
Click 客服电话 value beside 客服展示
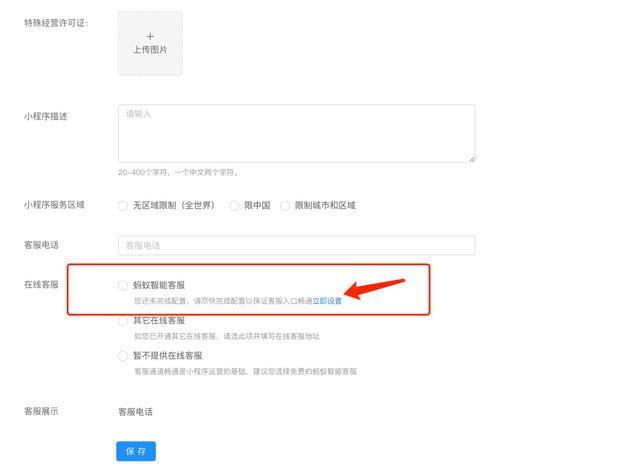135,411
